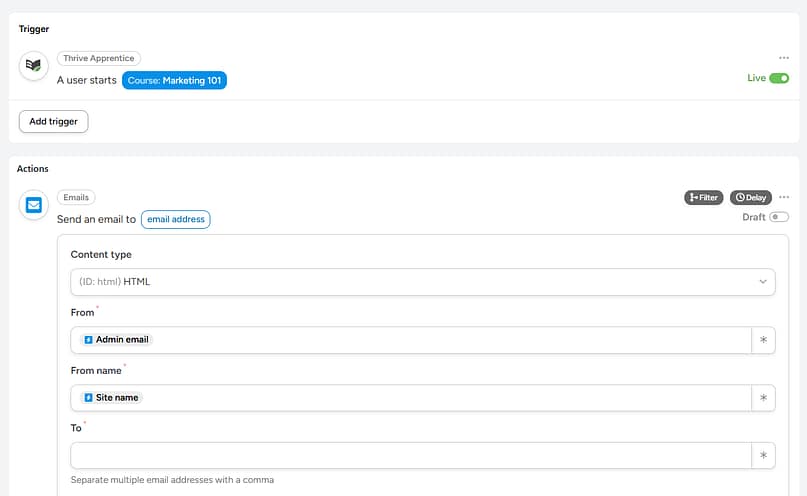
Task: Click the Thrive Apprentice label tag
Action: pyautogui.click(x=99, y=59)
